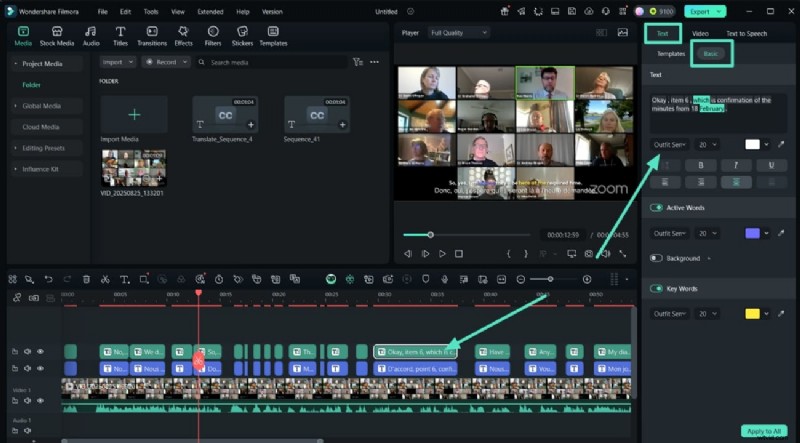Click the scissors split tool in timeline toolbar
The width and height of the screenshot is (800, 443).
pyautogui.click(x=104, y=279)
